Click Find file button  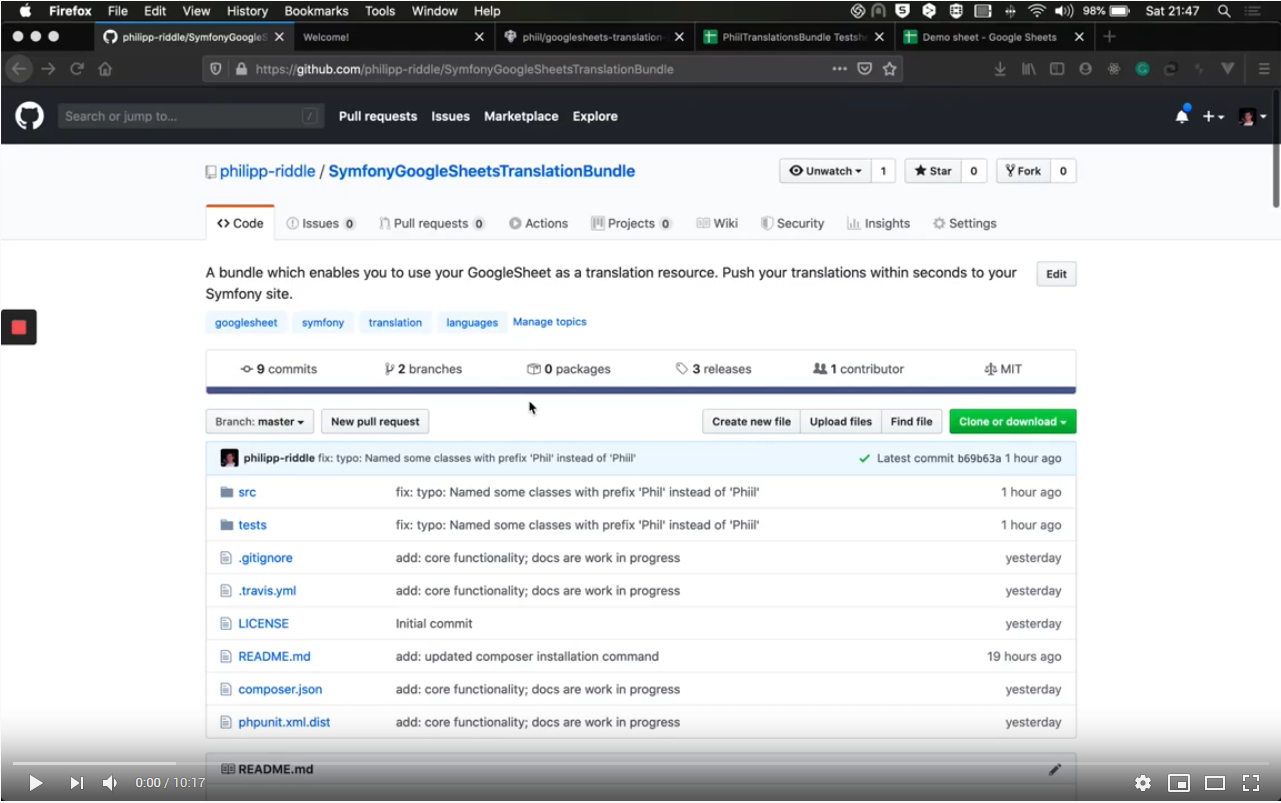coord(911,422)
